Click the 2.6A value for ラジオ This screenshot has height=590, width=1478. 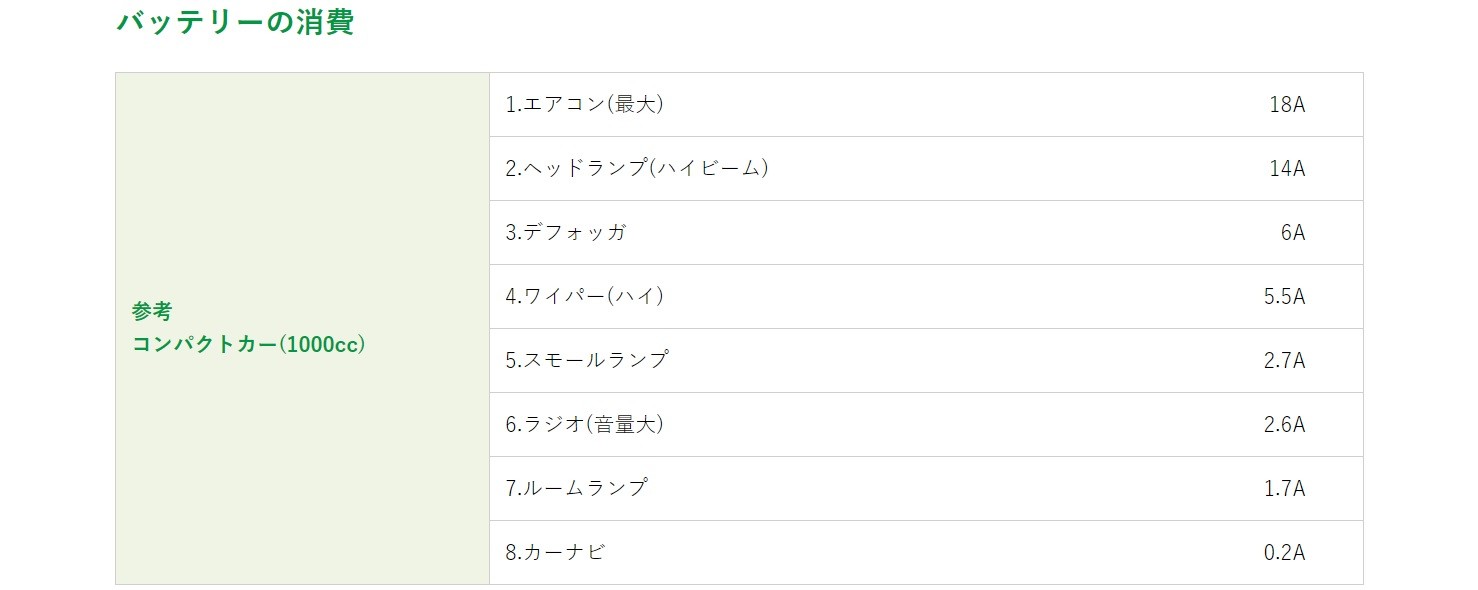(1284, 424)
